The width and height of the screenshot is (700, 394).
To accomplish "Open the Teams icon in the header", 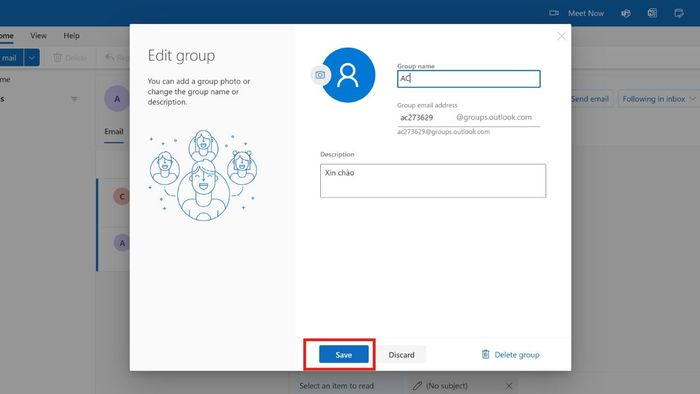I will (x=626, y=13).
